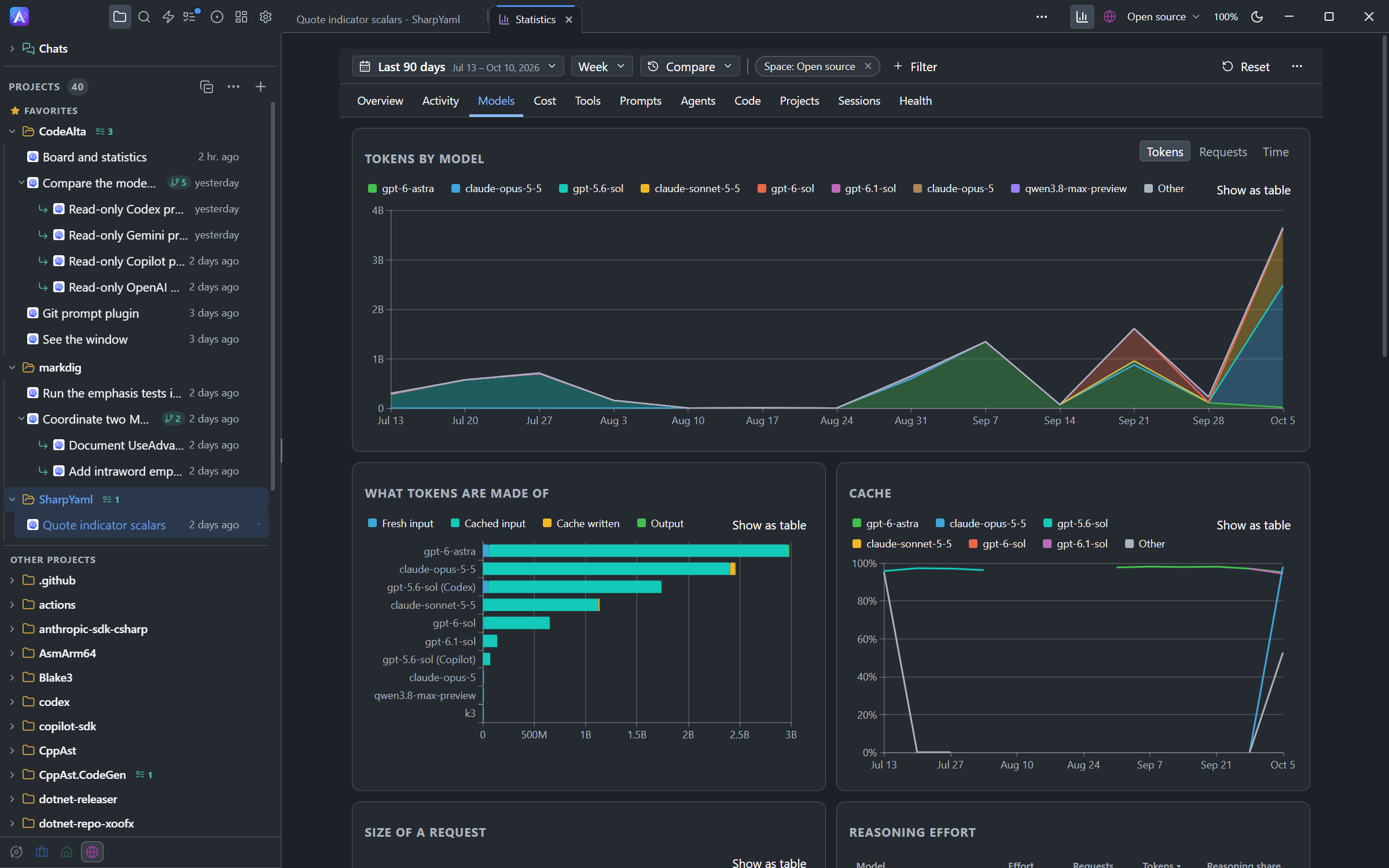The image size is (1389, 868).
Task: Switch chart to Requests view
Action: coord(1223,152)
